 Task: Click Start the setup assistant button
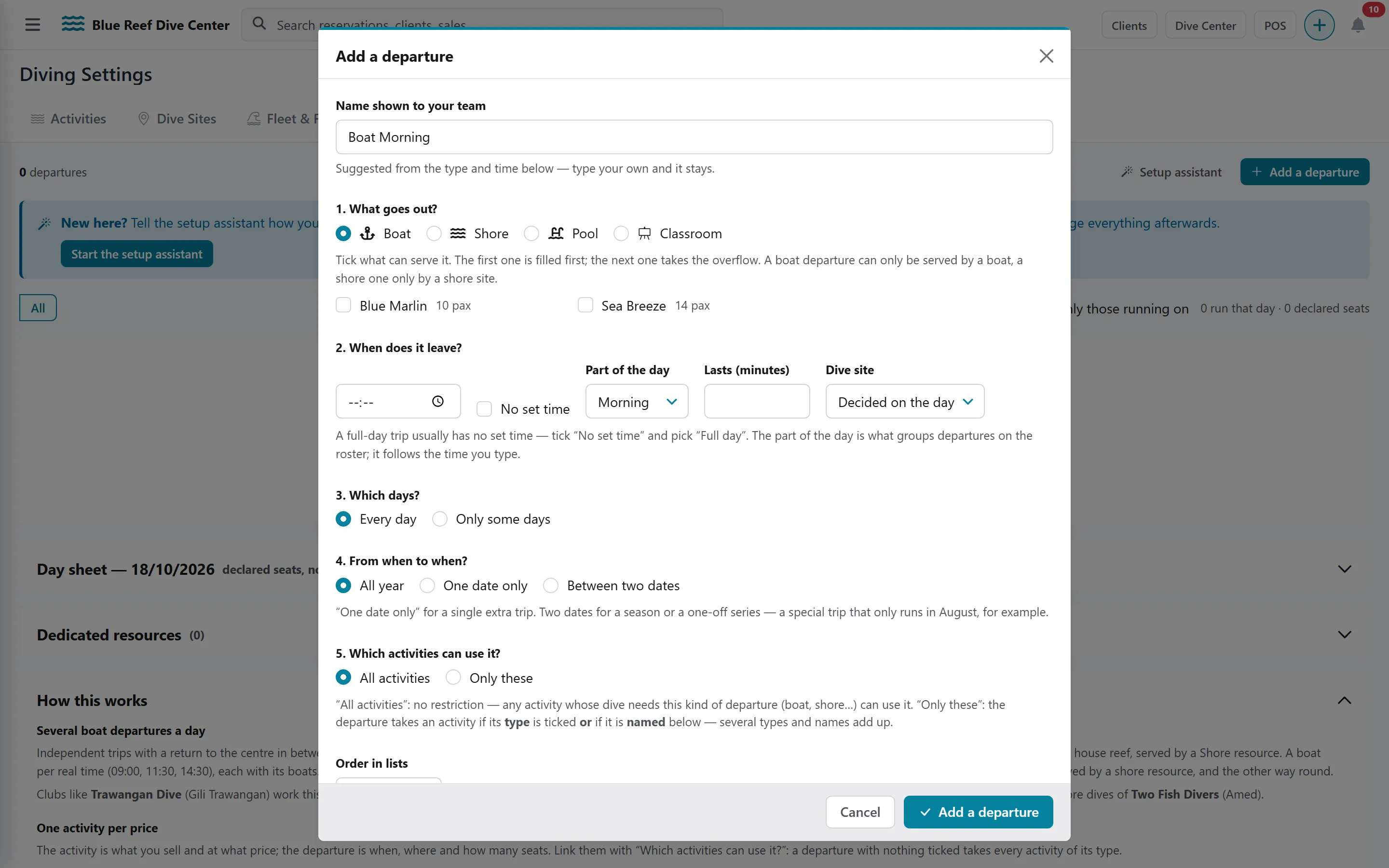coord(136,254)
